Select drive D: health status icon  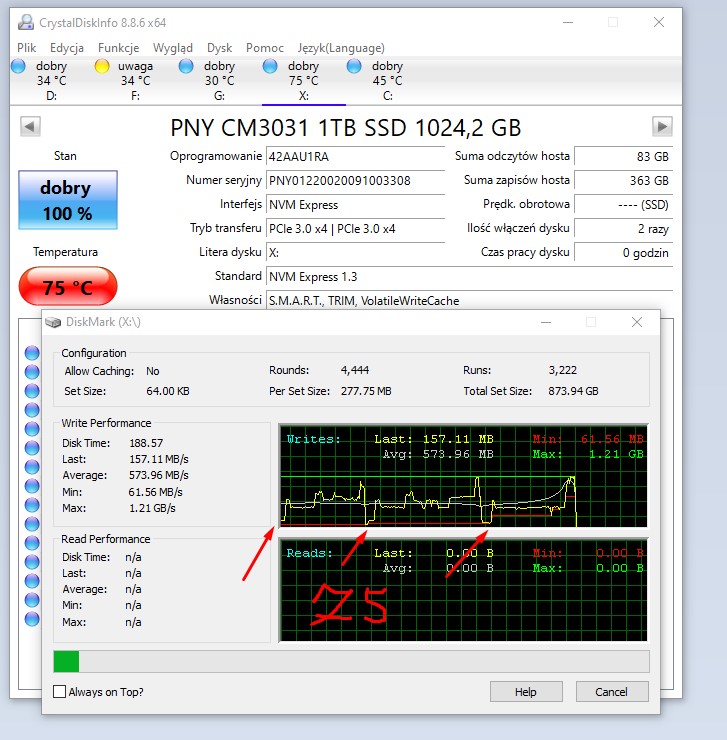pyautogui.click(x=18, y=66)
